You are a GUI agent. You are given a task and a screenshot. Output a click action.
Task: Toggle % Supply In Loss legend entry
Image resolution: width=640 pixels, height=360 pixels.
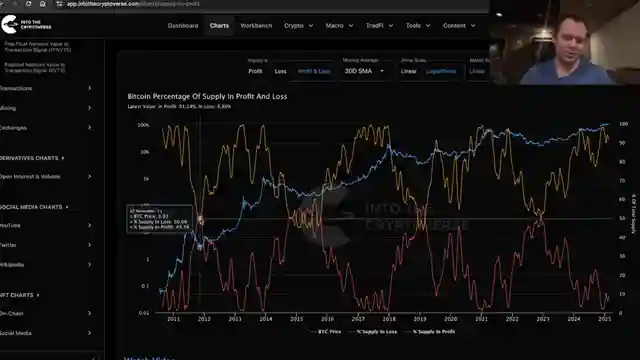pos(373,331)
